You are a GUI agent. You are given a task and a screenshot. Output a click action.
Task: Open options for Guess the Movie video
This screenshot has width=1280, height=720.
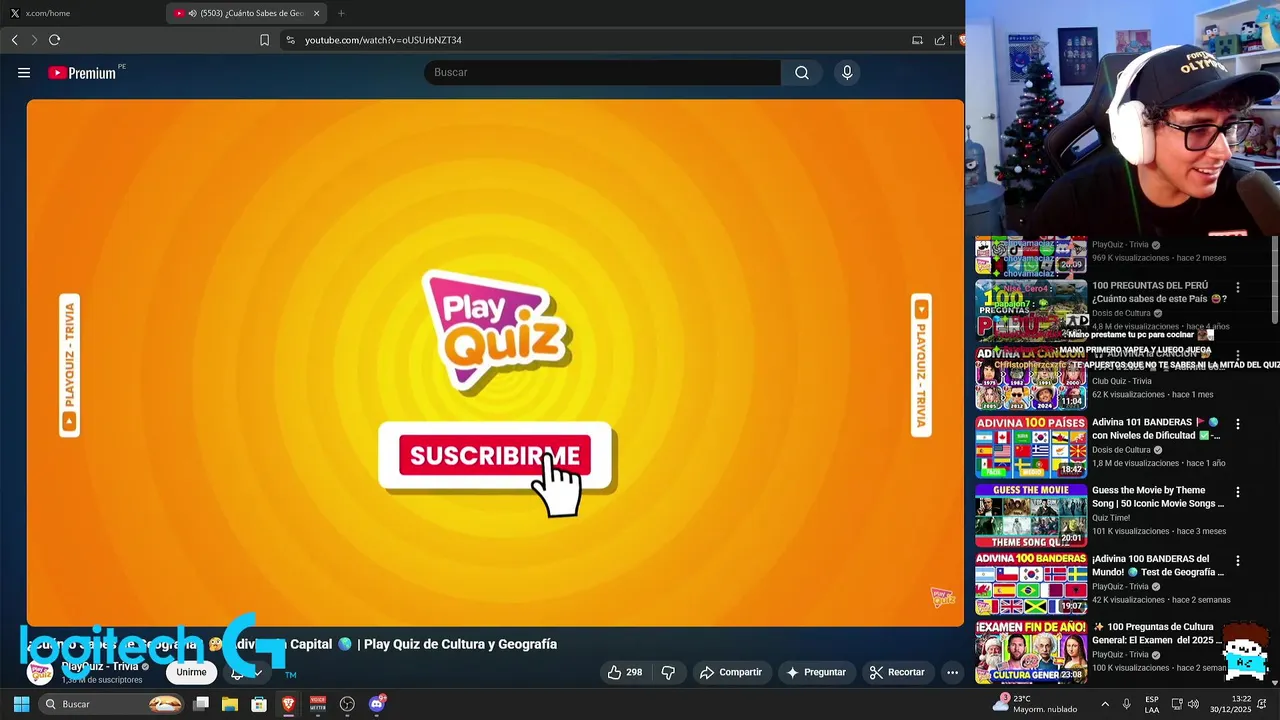(x=1238, y=492)
